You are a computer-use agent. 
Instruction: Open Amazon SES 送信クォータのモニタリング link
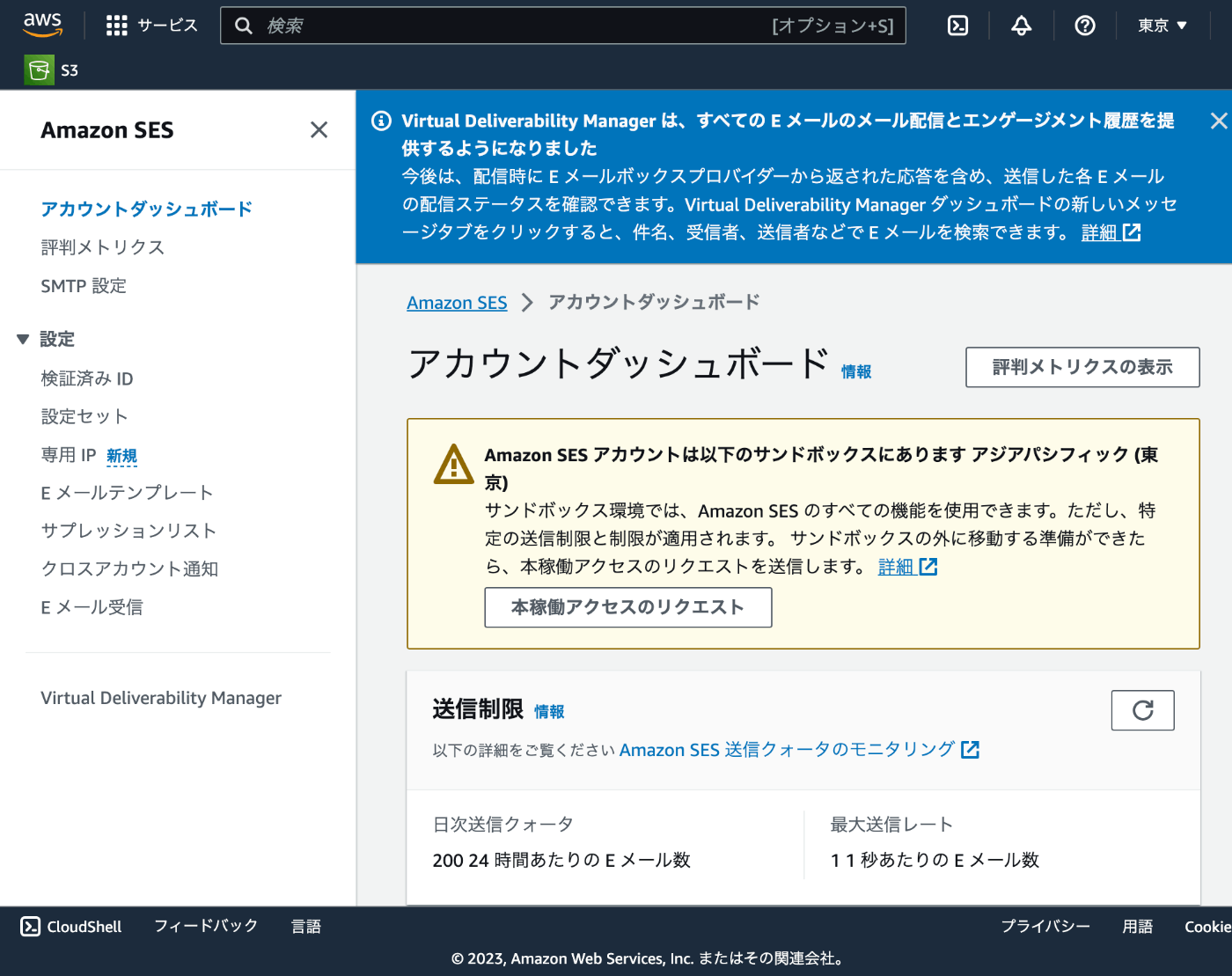tap(799, 750)
